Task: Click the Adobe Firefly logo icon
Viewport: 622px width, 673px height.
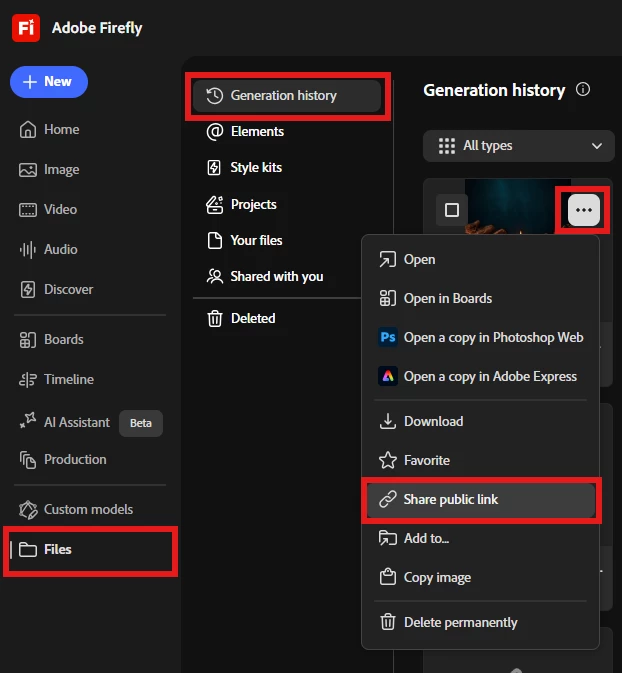Action: 26,28
